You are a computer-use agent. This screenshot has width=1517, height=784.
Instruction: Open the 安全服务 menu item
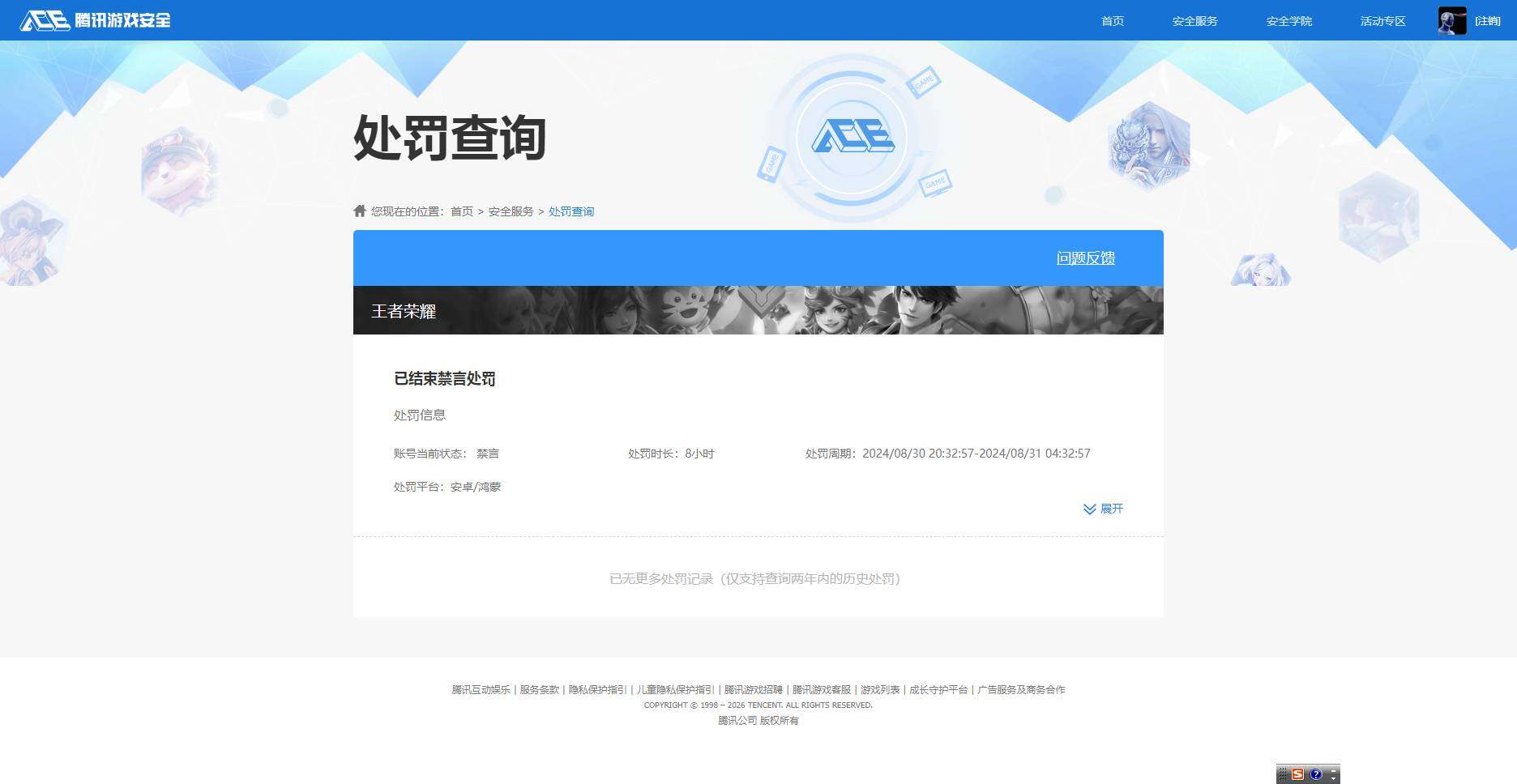click(1194, 20)
